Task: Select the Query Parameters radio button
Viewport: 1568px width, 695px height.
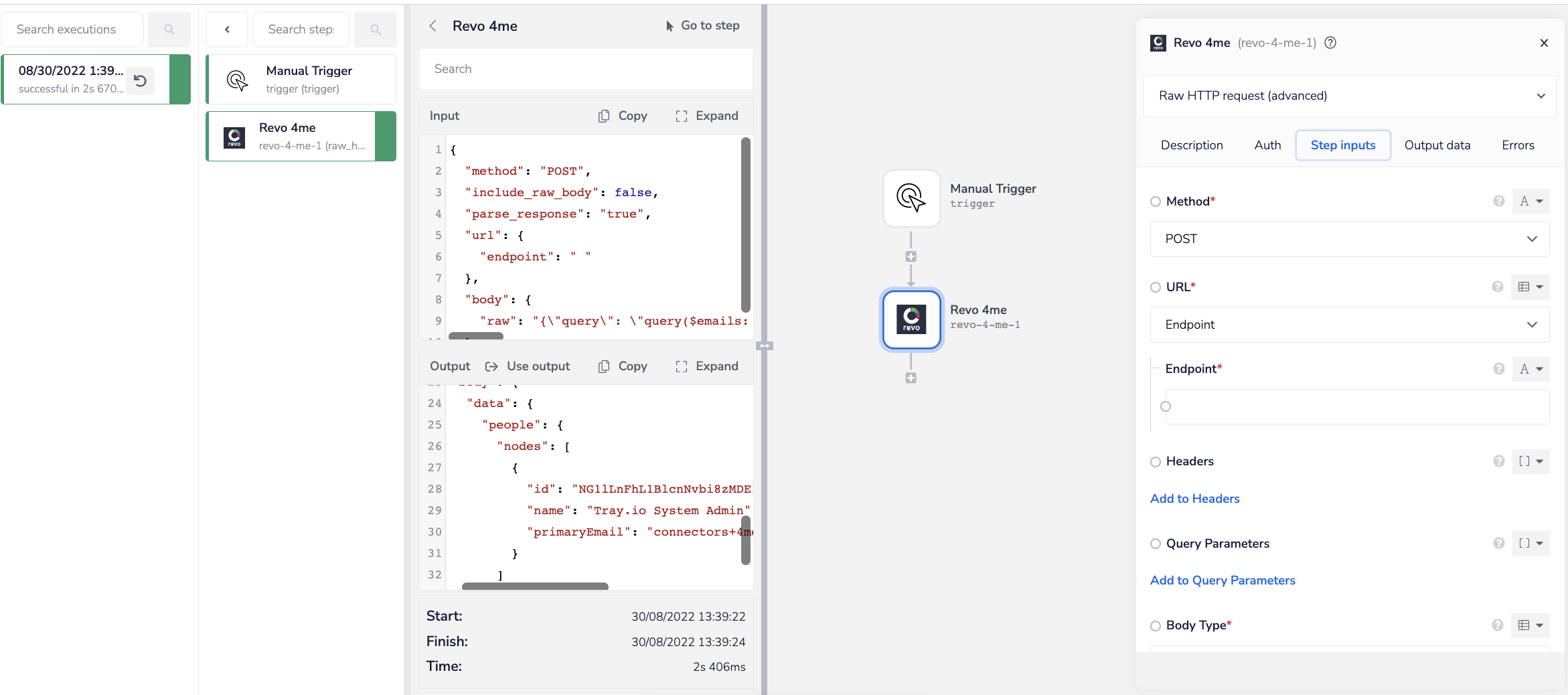Action: click(1156, 544)
